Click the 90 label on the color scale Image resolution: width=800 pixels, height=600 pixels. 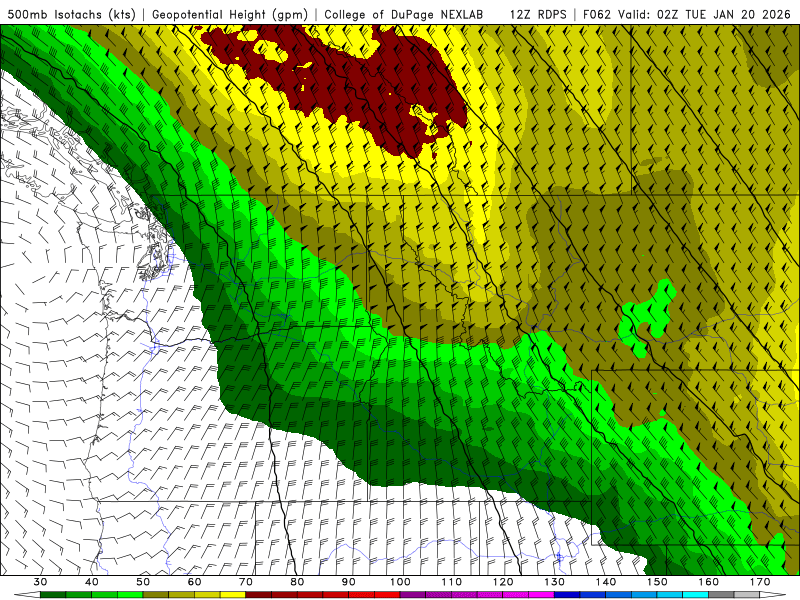(349, 582)
